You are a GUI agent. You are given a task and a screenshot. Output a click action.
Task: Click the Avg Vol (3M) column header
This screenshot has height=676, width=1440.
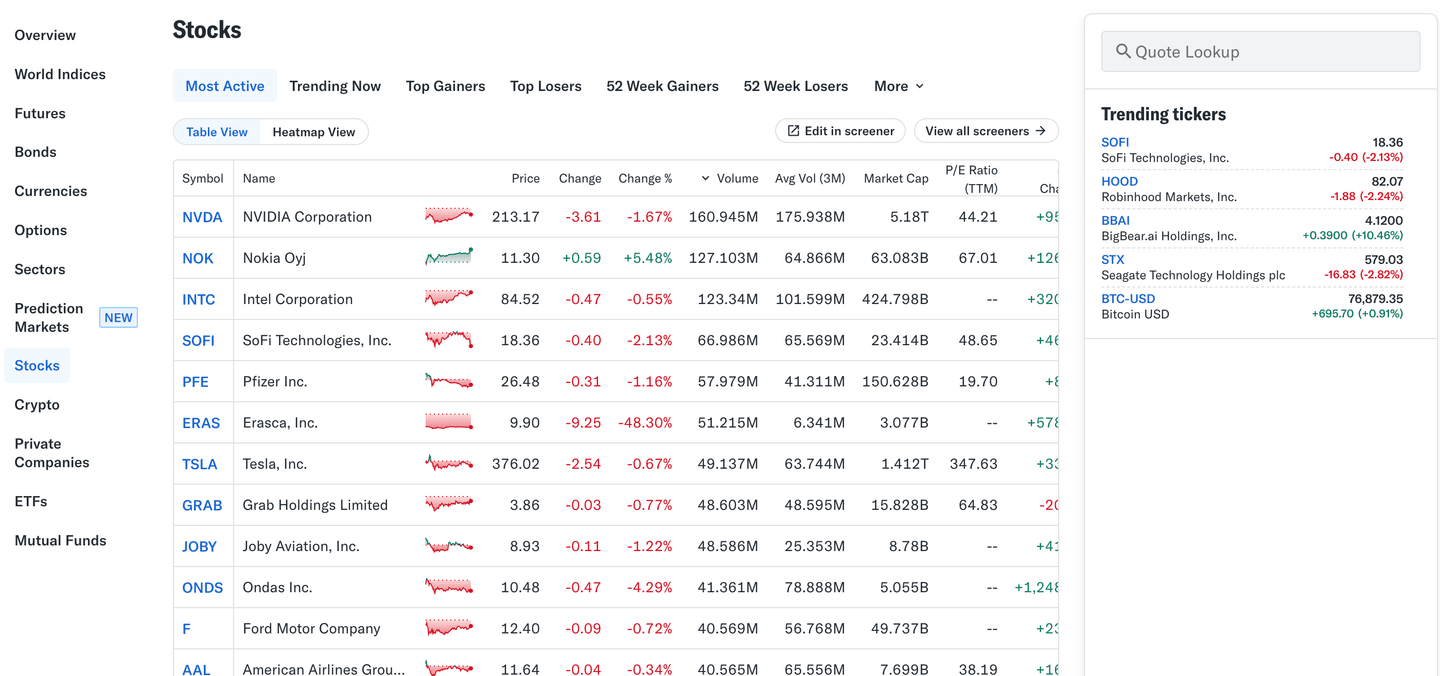point(810,178)
